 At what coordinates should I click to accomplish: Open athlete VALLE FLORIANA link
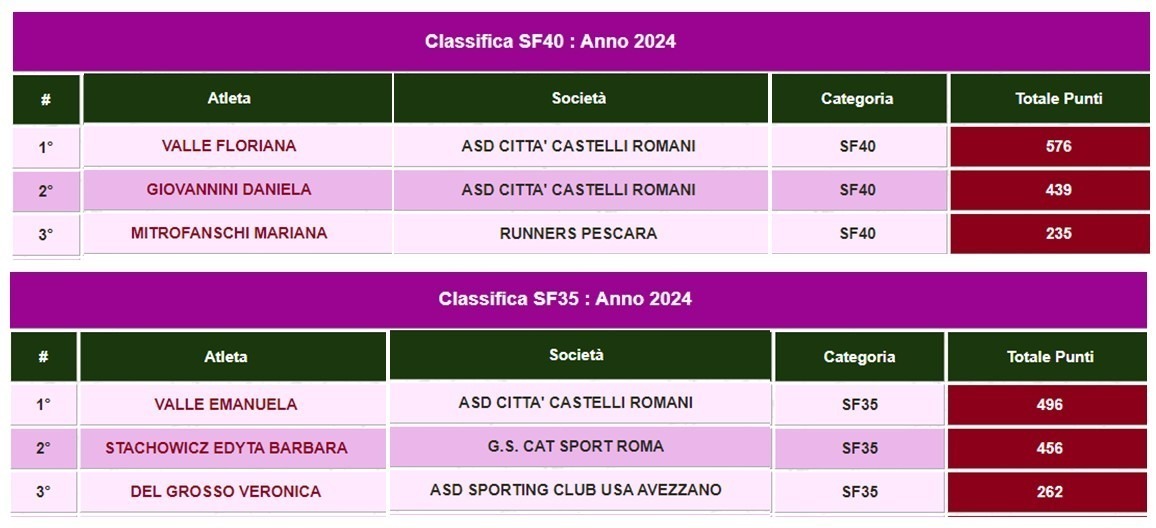(229, 146)
